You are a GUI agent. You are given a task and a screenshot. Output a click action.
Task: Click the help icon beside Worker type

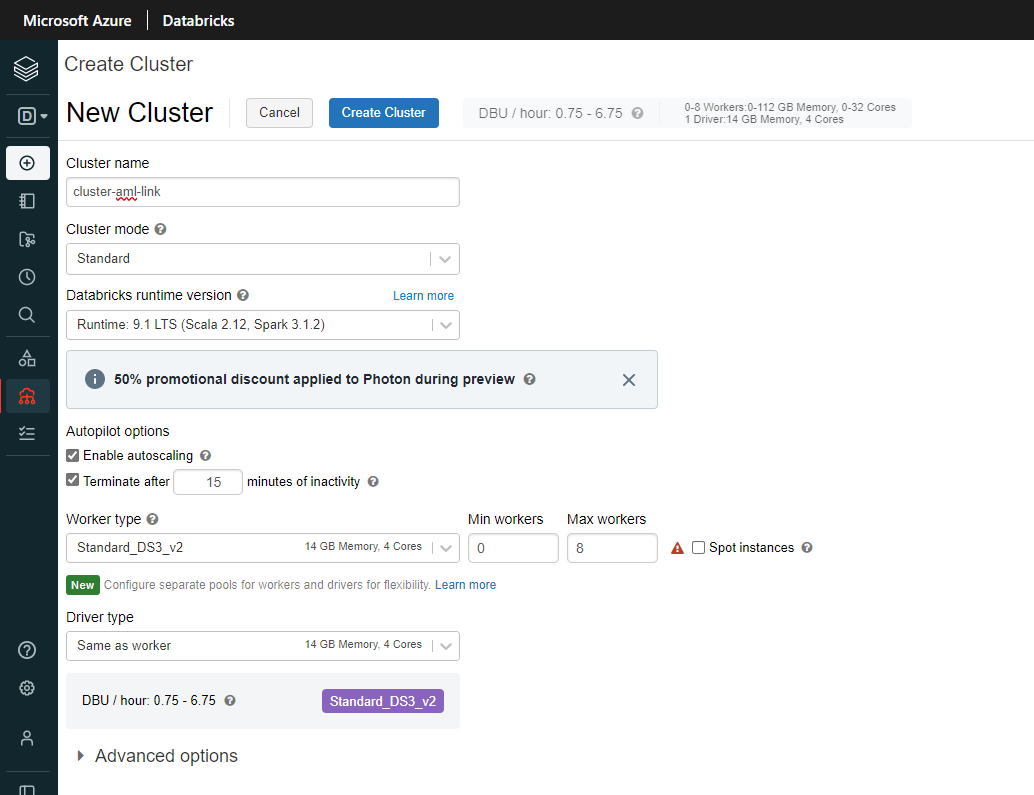(x=152, y=519)
